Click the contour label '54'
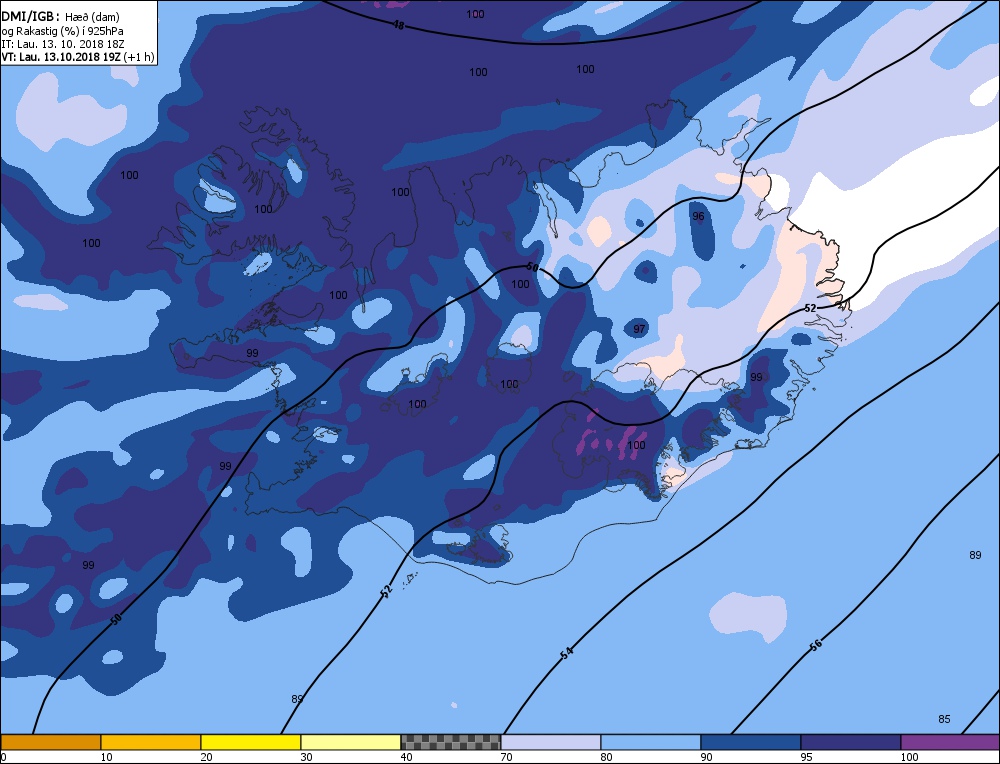 point(566,652)
